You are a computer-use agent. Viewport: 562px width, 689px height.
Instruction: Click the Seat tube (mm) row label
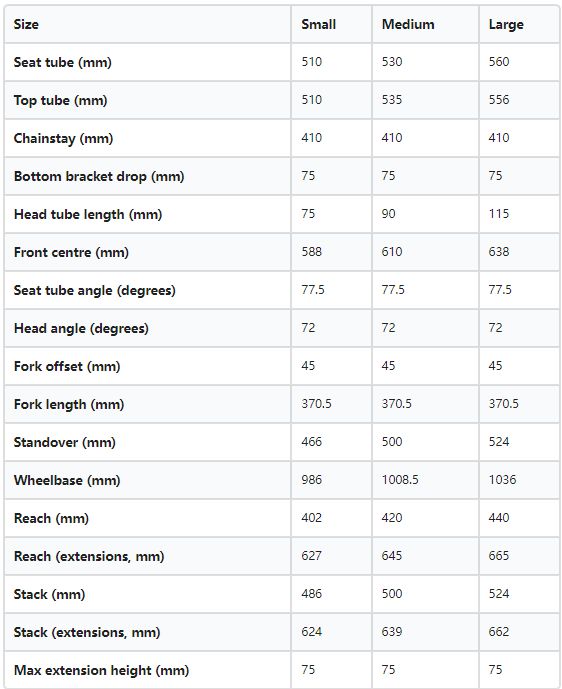pos(62,62)
